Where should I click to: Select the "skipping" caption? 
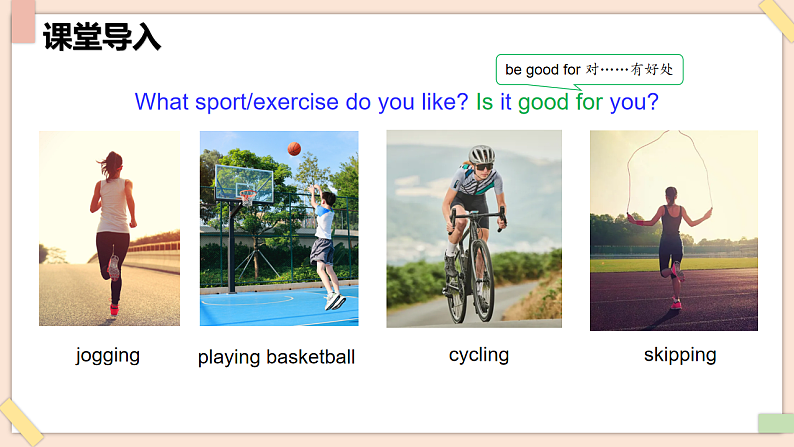[680, 354]
